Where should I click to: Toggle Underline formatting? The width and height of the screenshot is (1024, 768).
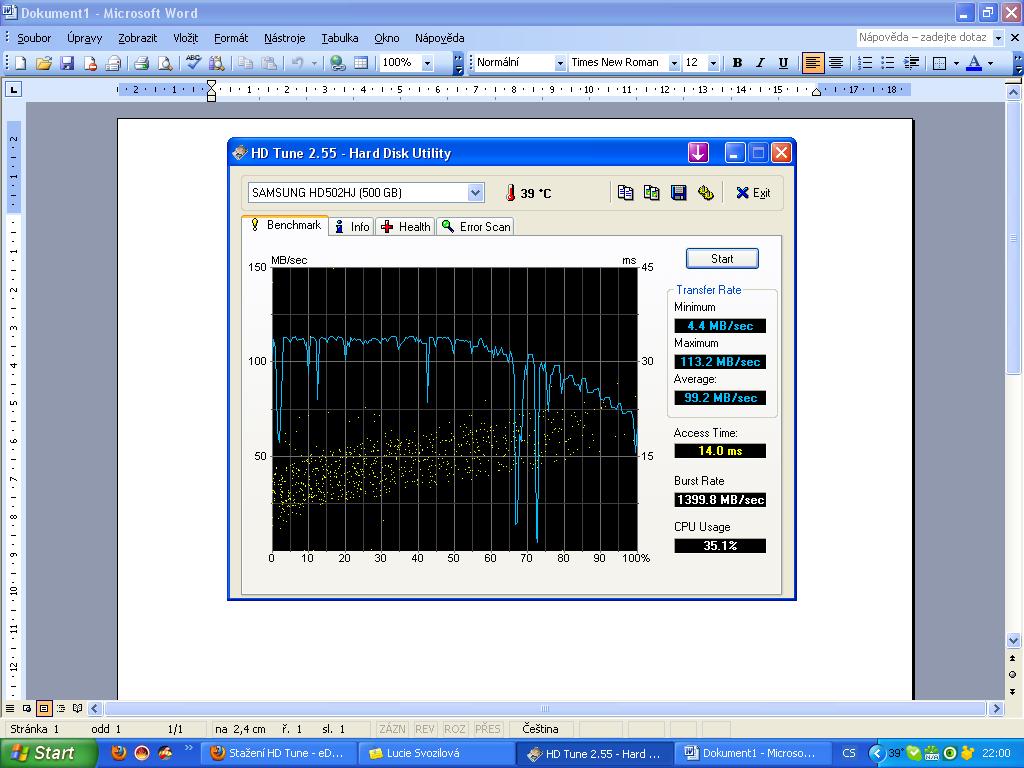783,63
